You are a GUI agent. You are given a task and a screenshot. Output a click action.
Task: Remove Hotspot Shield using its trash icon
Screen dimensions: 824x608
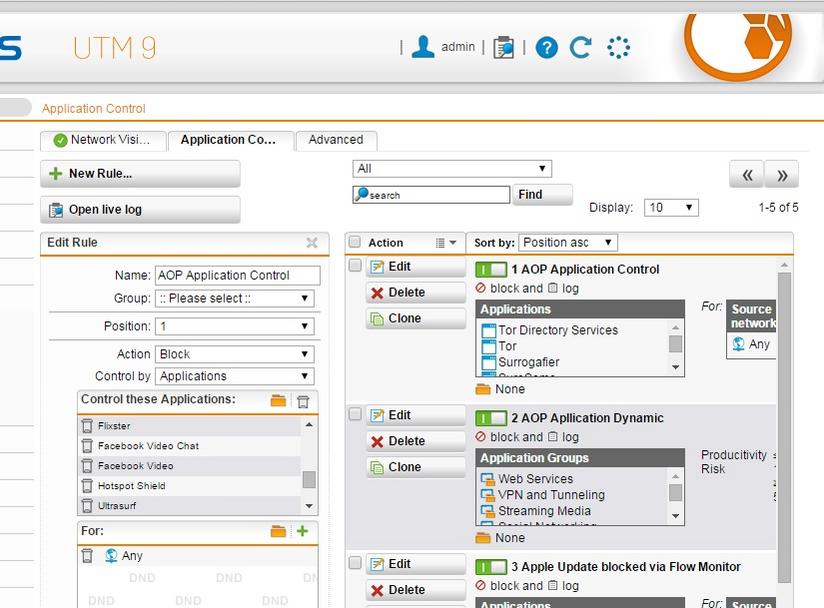(x=87, y=486)
